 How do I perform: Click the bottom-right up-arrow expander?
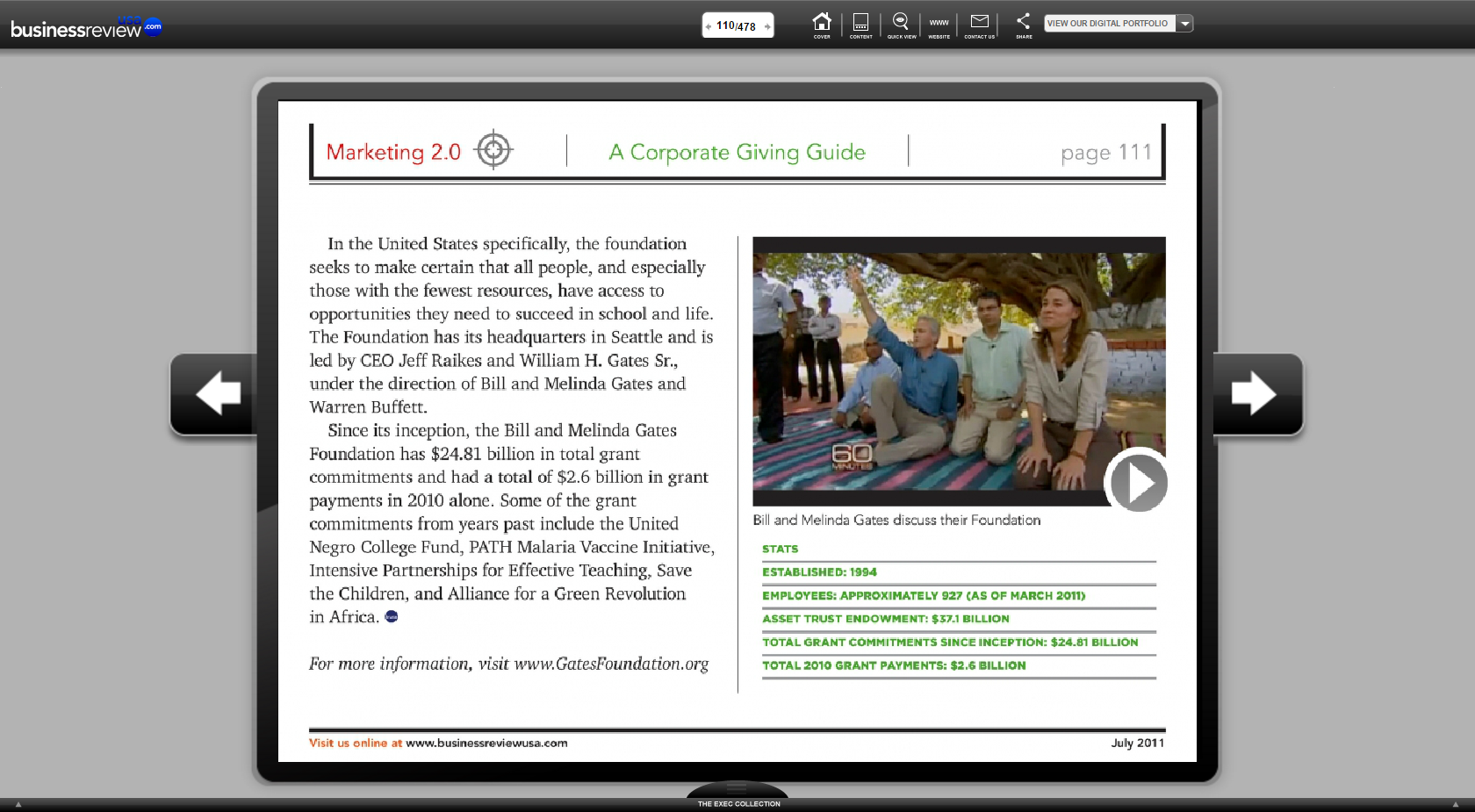tap(1455, 804)
